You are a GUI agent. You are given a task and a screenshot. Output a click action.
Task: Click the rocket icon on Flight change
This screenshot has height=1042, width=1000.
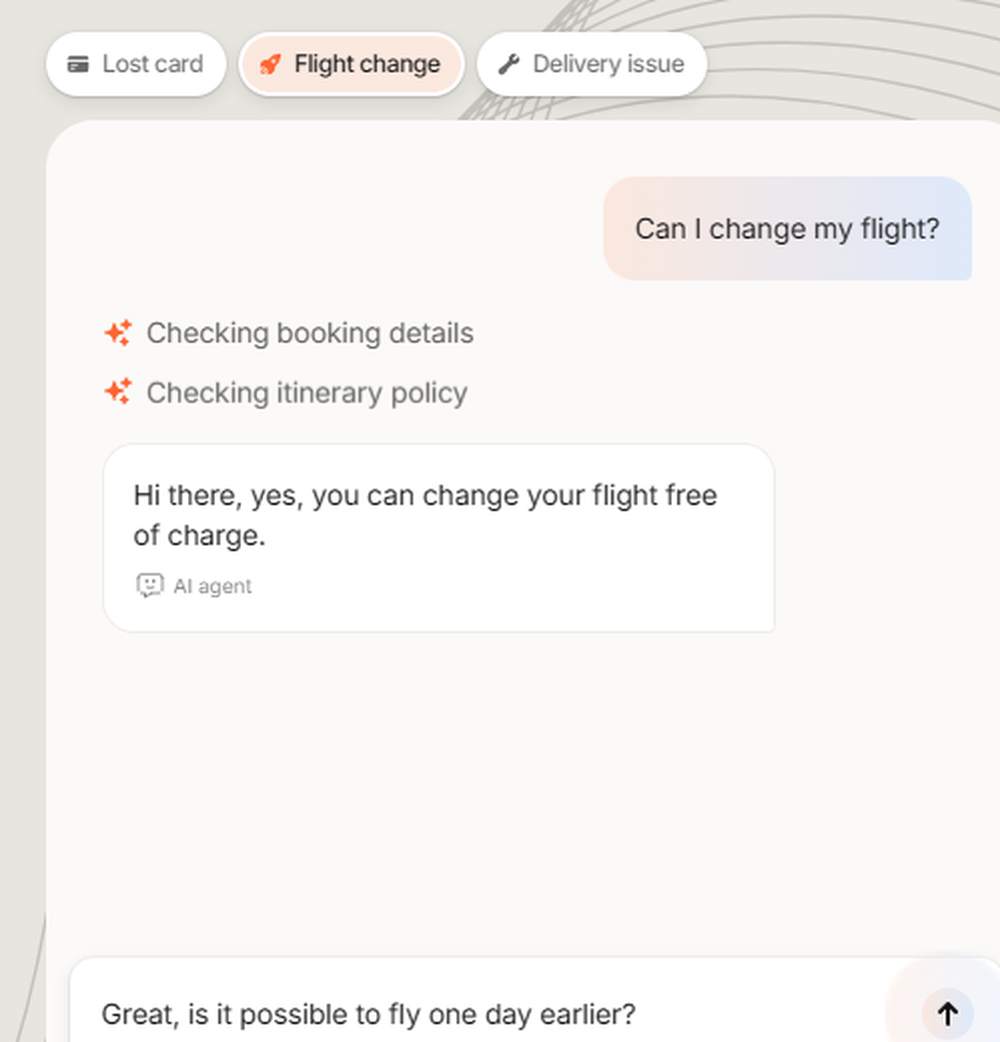(x=270, y=64)
